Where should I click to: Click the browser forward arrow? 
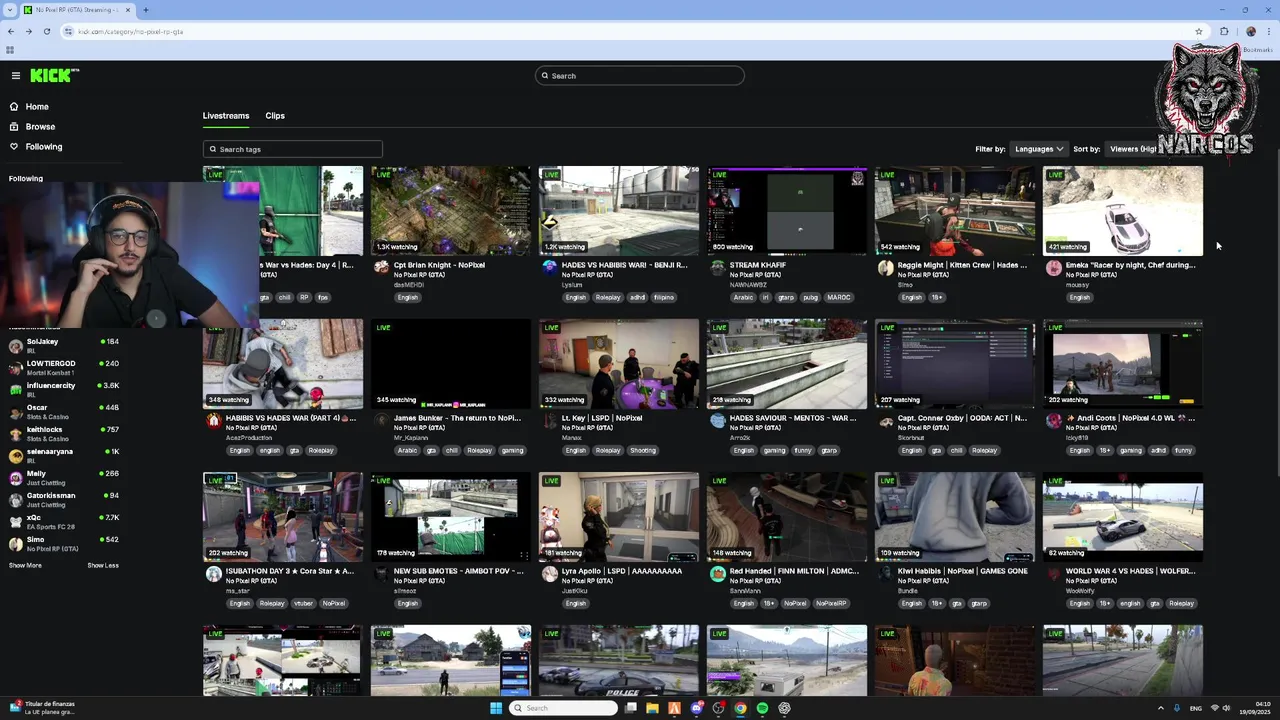tap(28, 32)
